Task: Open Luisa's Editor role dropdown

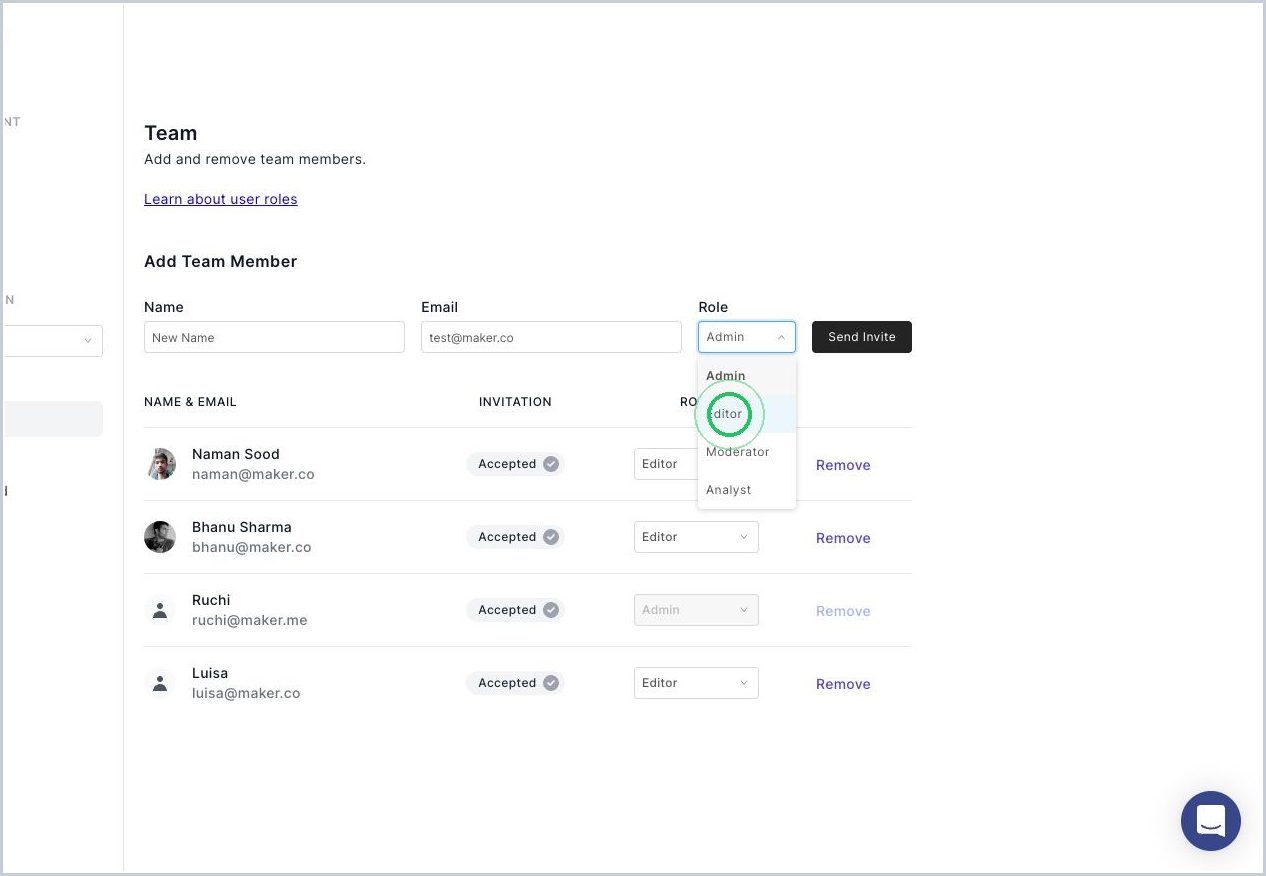Action: tap(696, 683)
